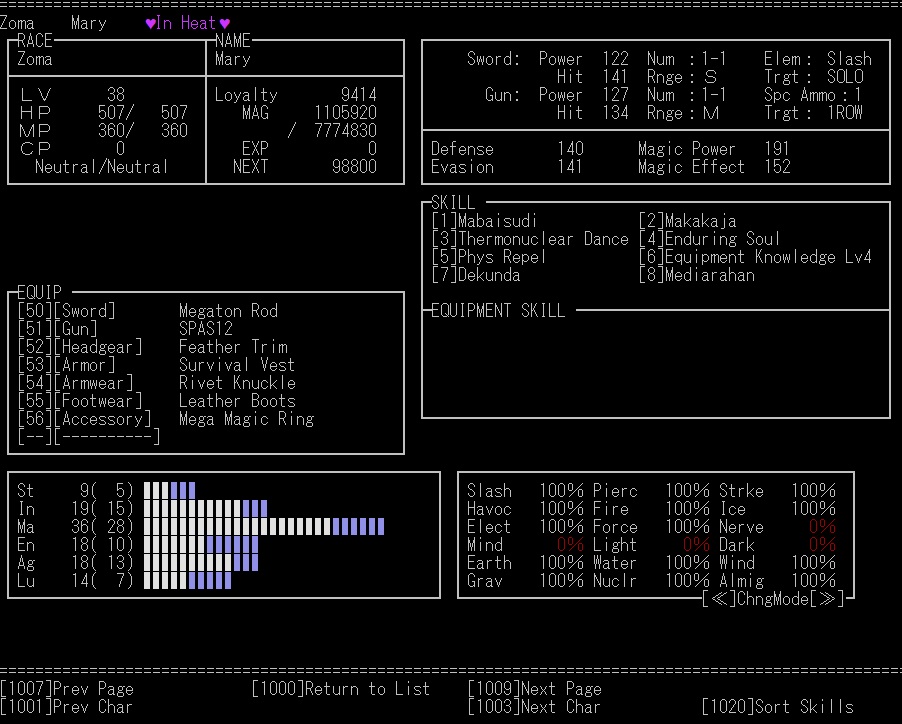Open the [52] Headgear slot

pyautogui.click(x=80, y=347)
